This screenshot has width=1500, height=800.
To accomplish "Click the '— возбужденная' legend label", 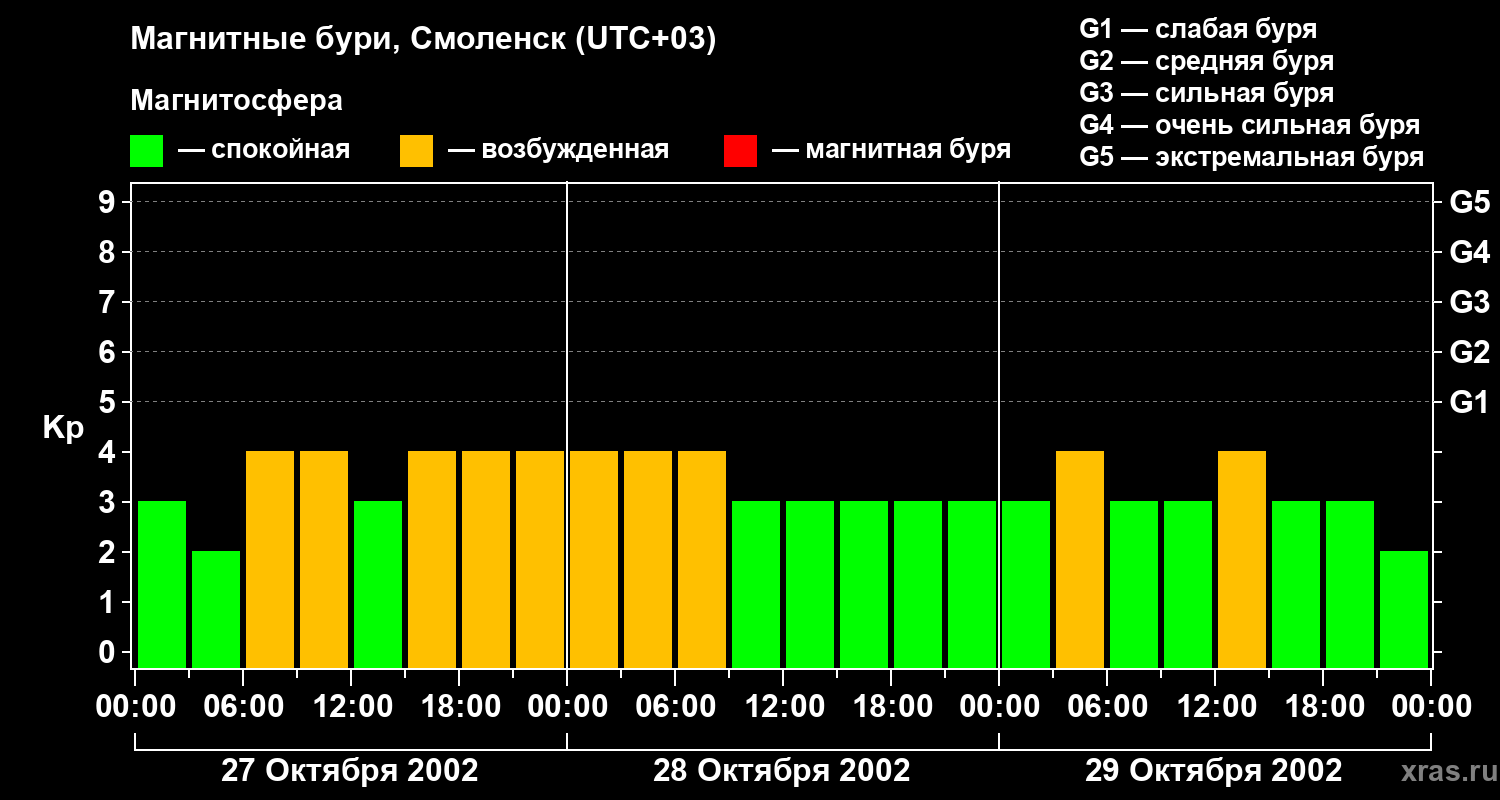I will (x=558, y=150).
